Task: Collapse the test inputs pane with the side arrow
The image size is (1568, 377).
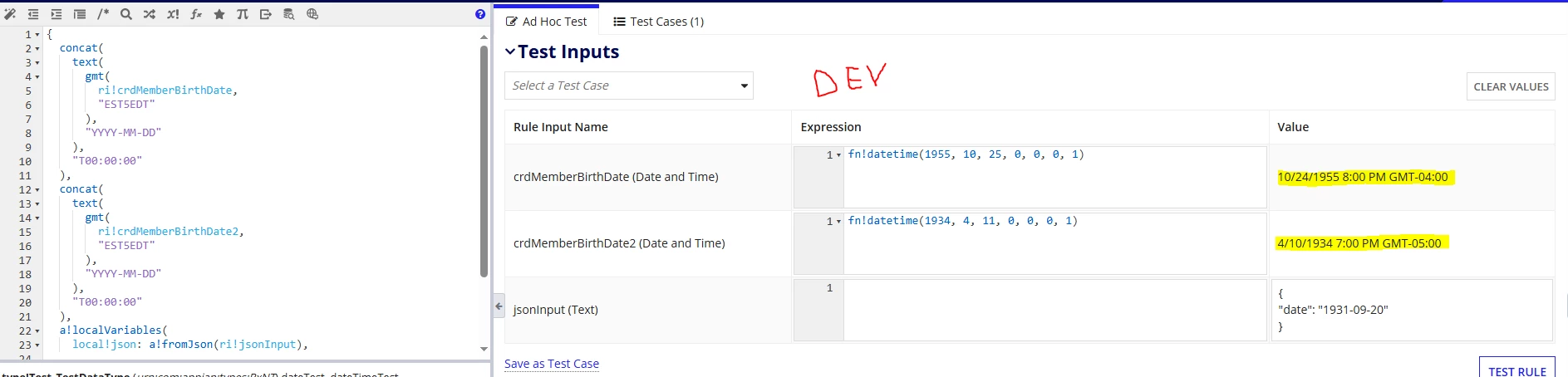Action: [x=499, y=306]
